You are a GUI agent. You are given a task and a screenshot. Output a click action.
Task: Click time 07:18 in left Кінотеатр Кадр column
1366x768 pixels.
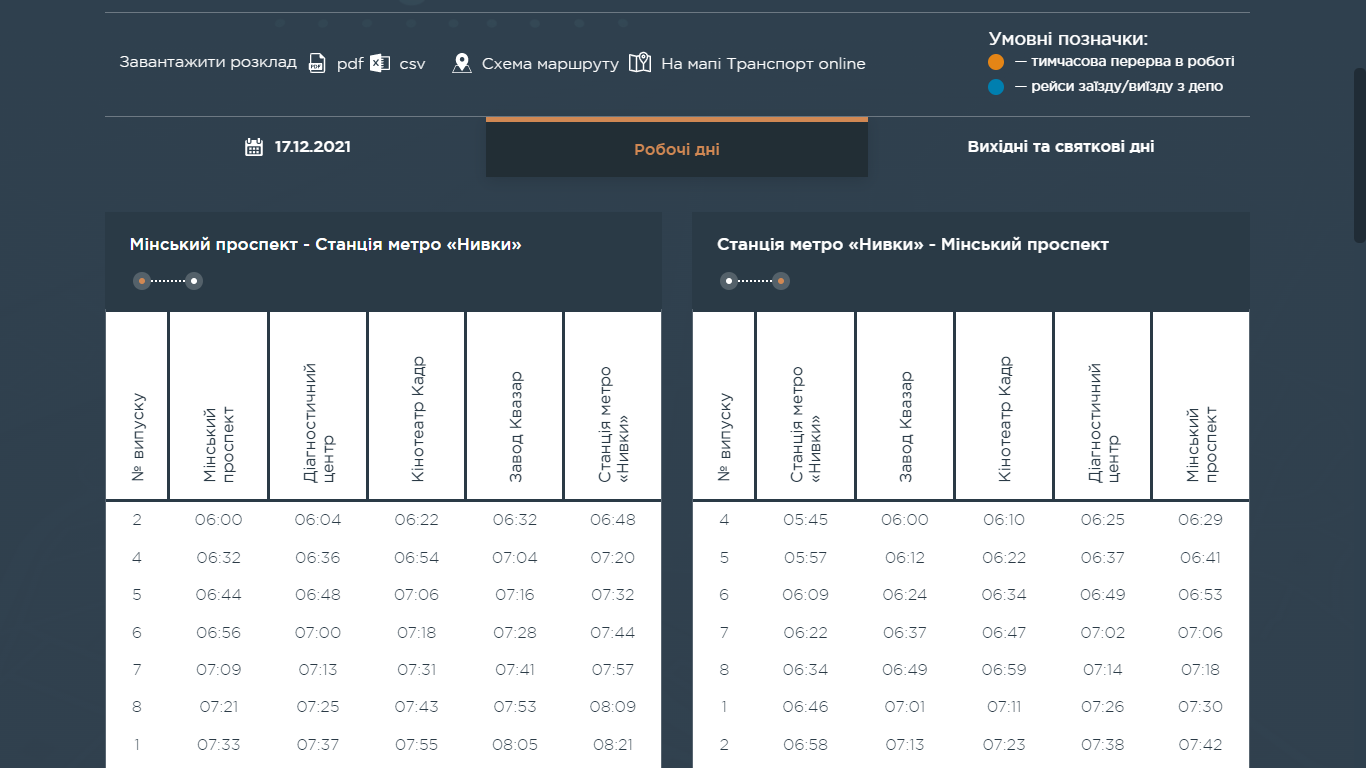click(416, 633)
